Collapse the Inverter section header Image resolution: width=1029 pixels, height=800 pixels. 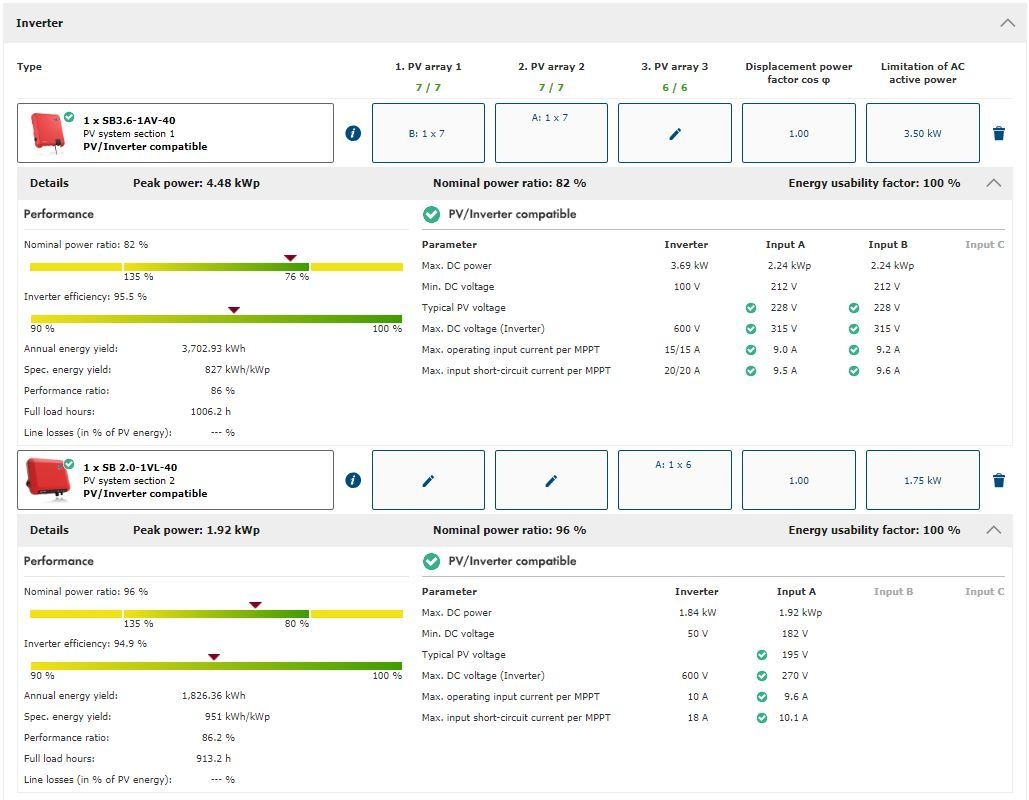(1007, 23)
